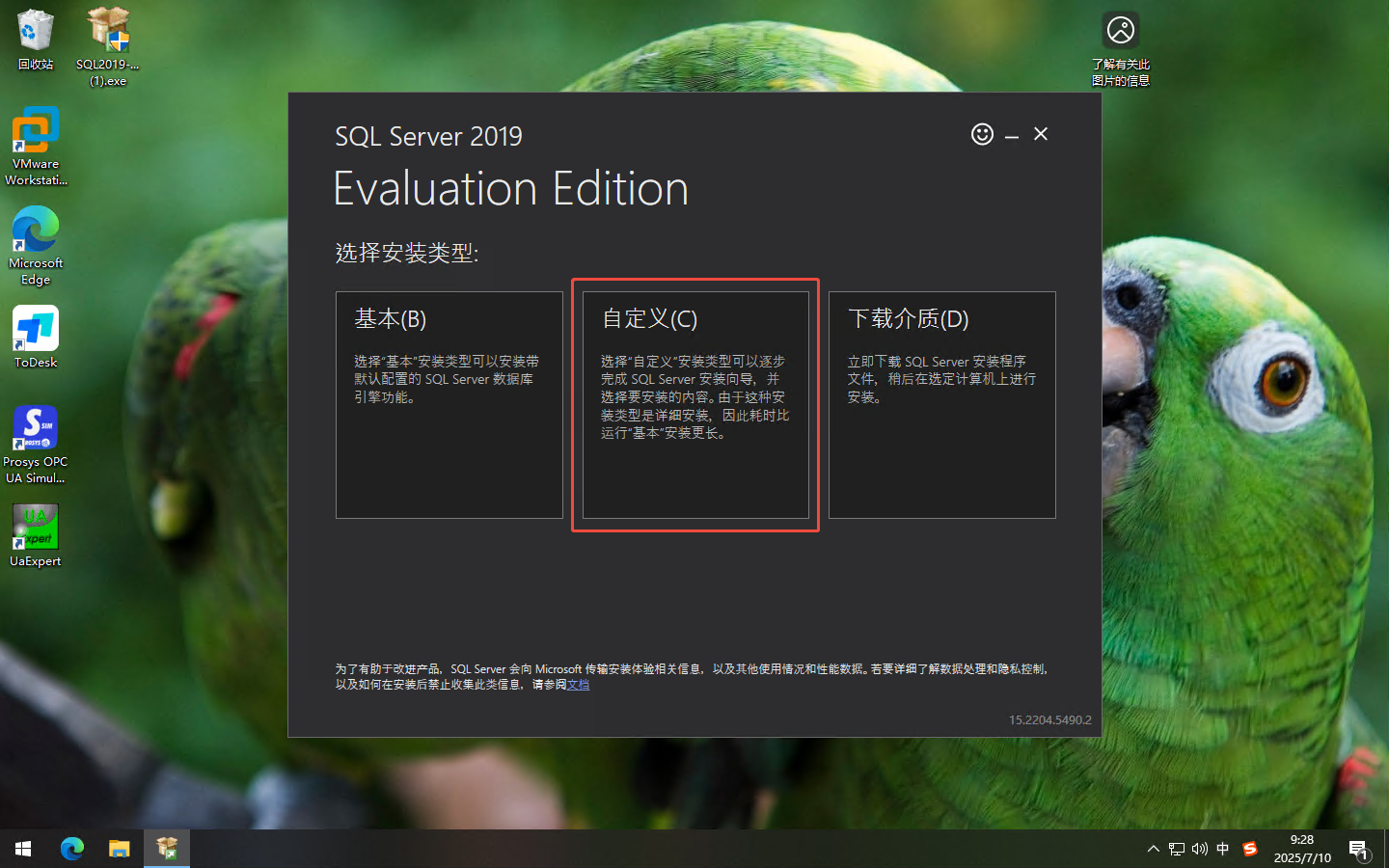Run the SQL2019 installer executable on desktop
Viewport: 1389px width, 868px height.
tap(106, 32)
